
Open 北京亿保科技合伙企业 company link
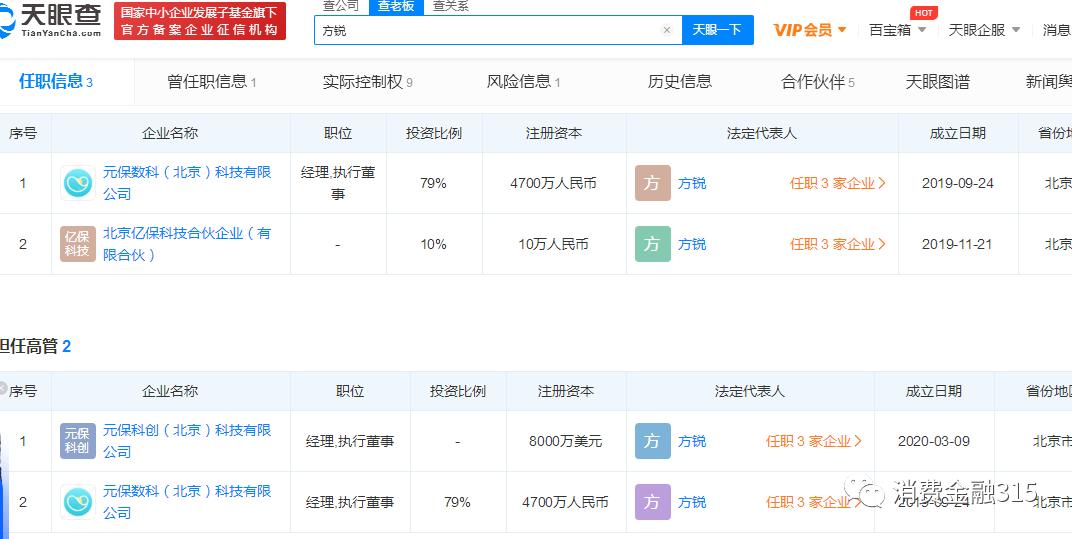[x=186, y=244]
